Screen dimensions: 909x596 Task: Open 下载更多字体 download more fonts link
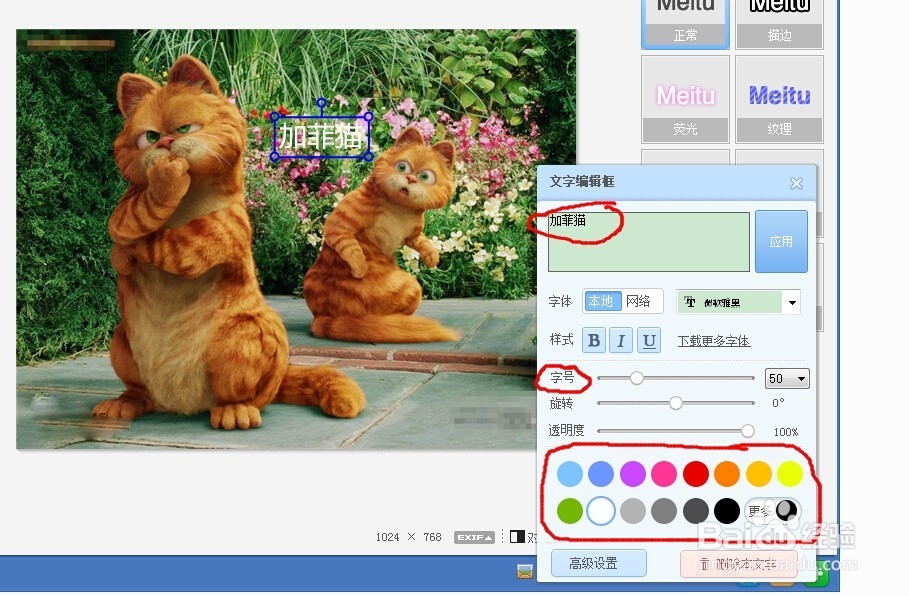(x=713, y=340)
